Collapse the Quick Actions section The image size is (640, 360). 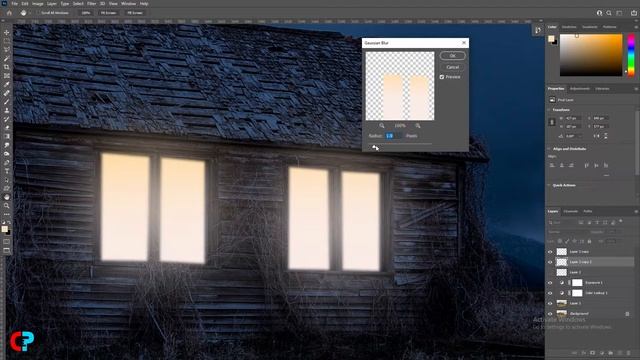pyautogui.click(x=549, y=185)
